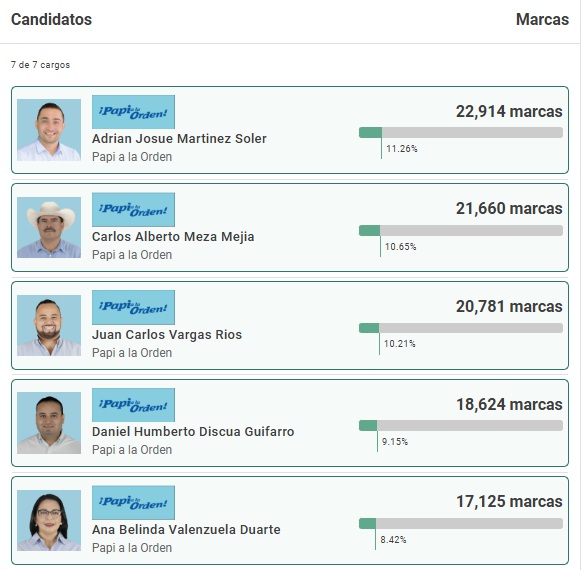Click Papi a la Orden logo above Carlos Alberto
Screen dimensions: 581x570
coord(133,209)
